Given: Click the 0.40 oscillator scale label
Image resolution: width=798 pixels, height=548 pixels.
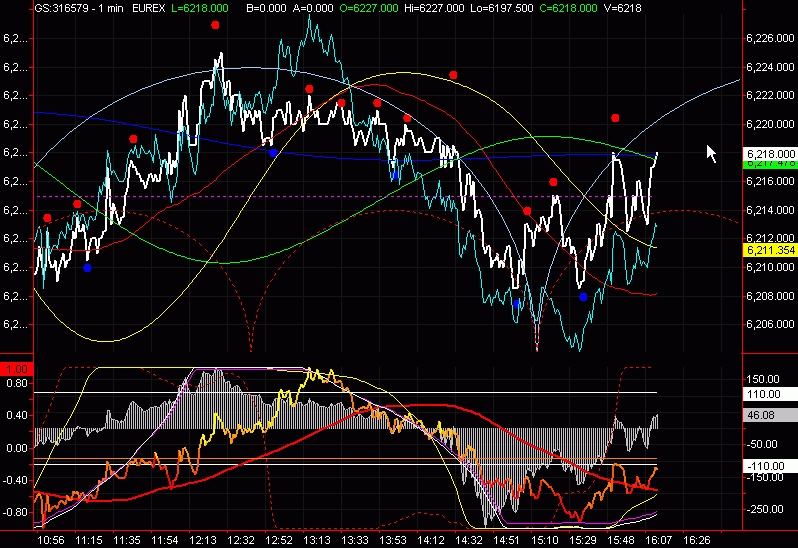Looking at the screenshot, I should pyautogui.click(x=17, y=415).
